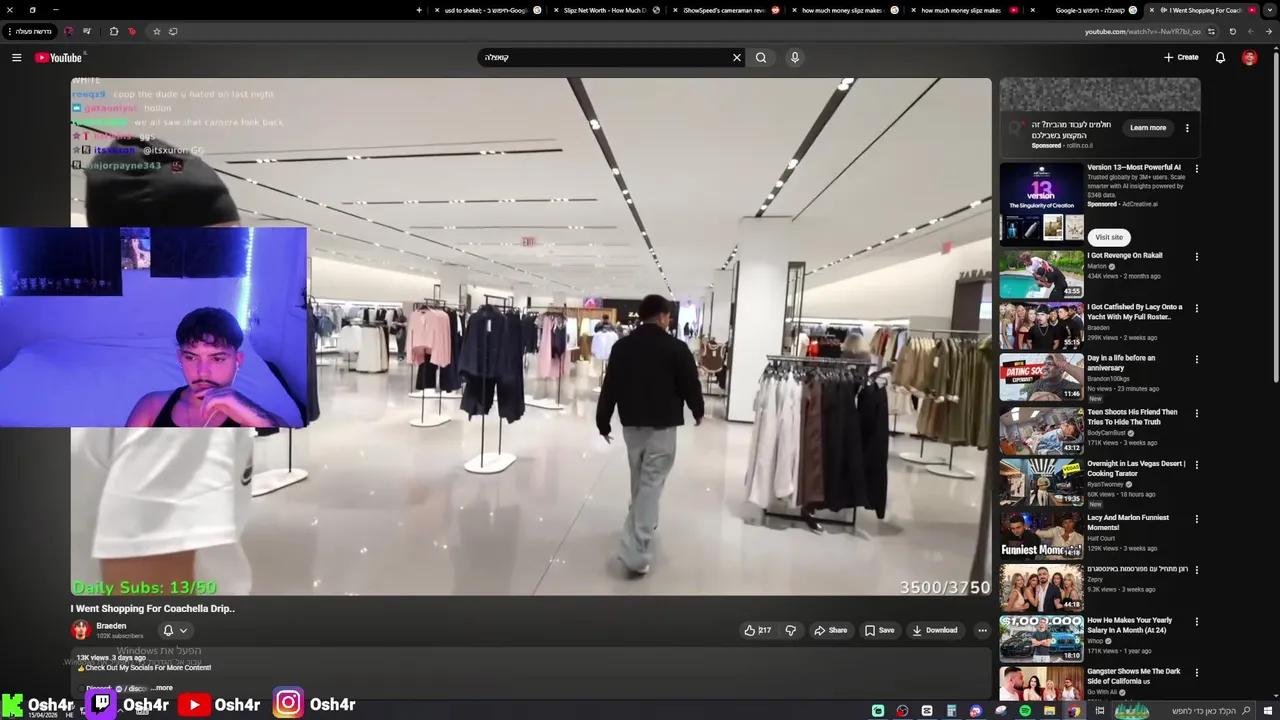Switch to the 'usd to shekel' tab
Image resolution: width=1280 pixels, height=720 pixels.
488,10
